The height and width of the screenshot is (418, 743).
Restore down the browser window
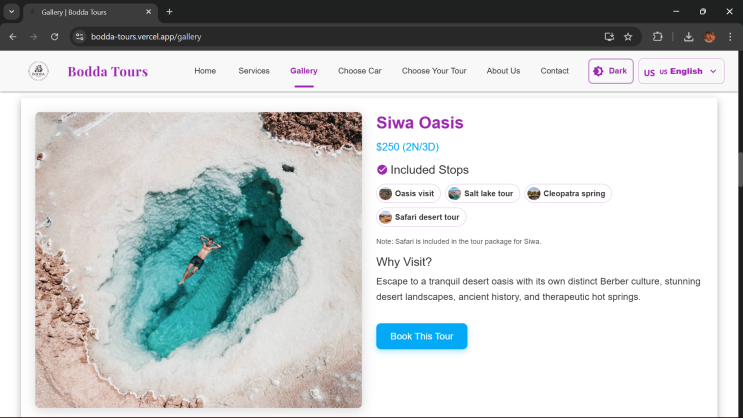pyautogui.click(x=703, y=12)
